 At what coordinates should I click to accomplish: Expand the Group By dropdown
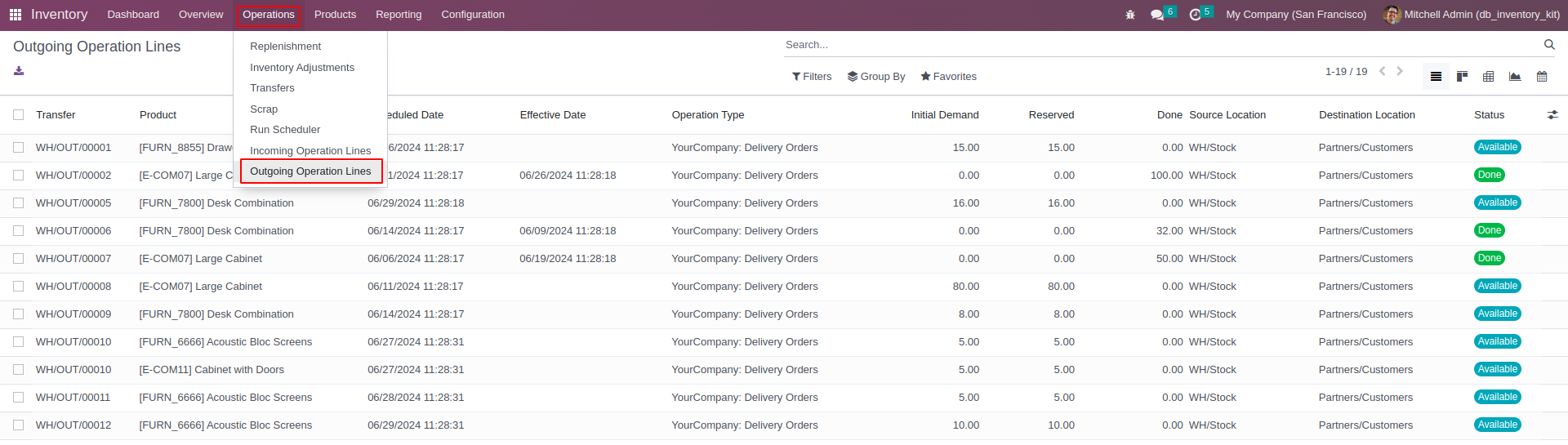pyautogui.click(x=876, y=77)
